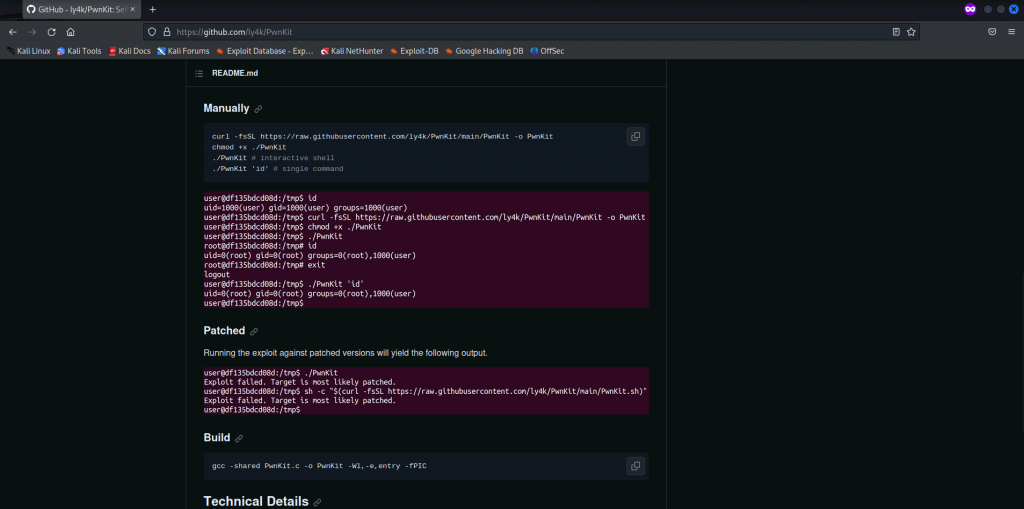Open the Kali NetHunter bookmark
Image resolution: width=1024 pixels, height=509 pixels.
tap(352, 51)
